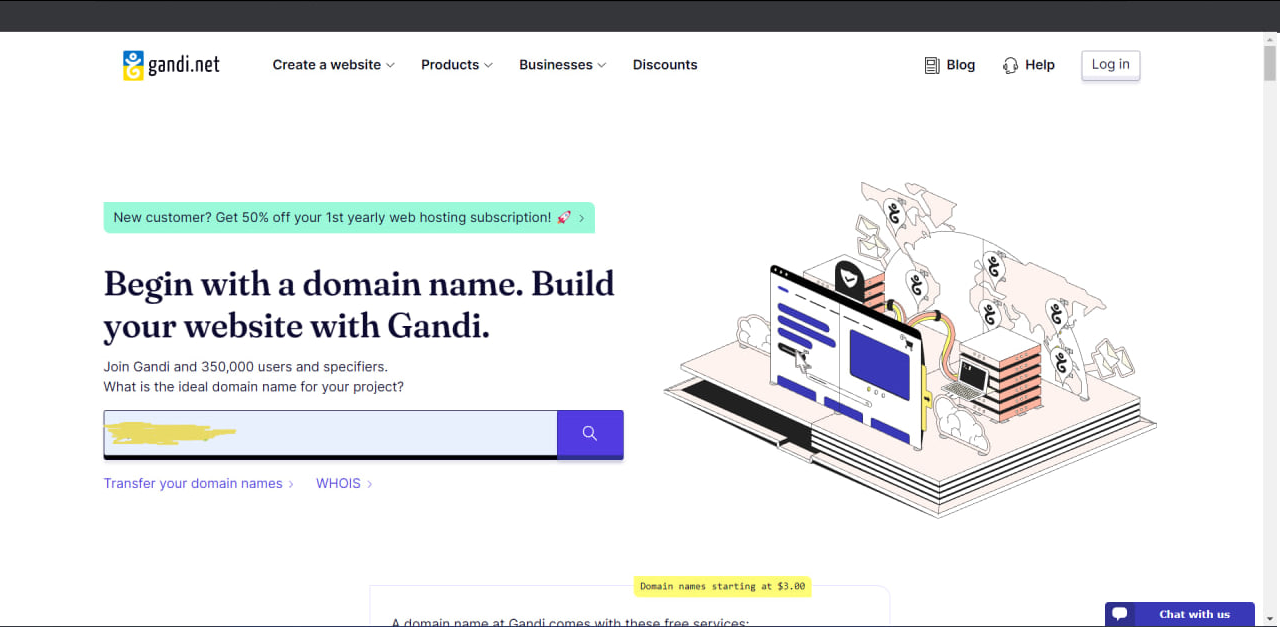Click the gandi.net logo
Screen dimensions: 1280x627
click(171, 65)
